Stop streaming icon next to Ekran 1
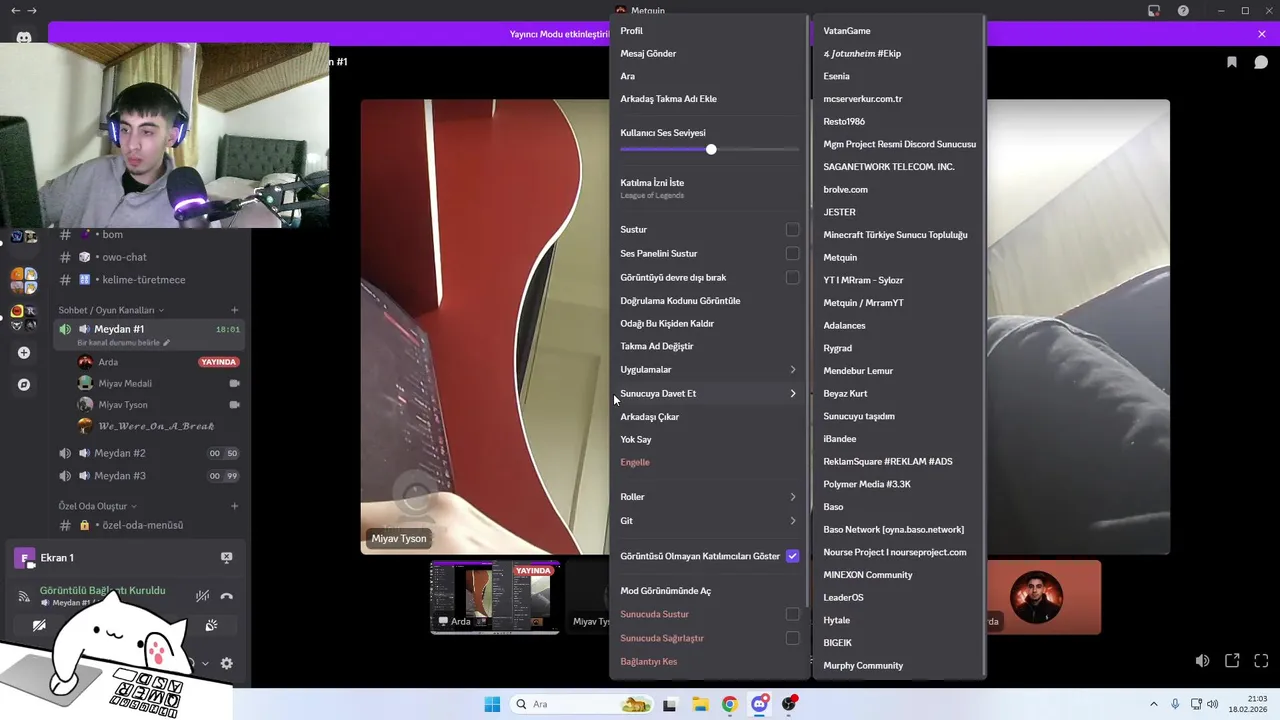Image resolution: width=1280 pixels, height=720 pixels. pos(226,557)
